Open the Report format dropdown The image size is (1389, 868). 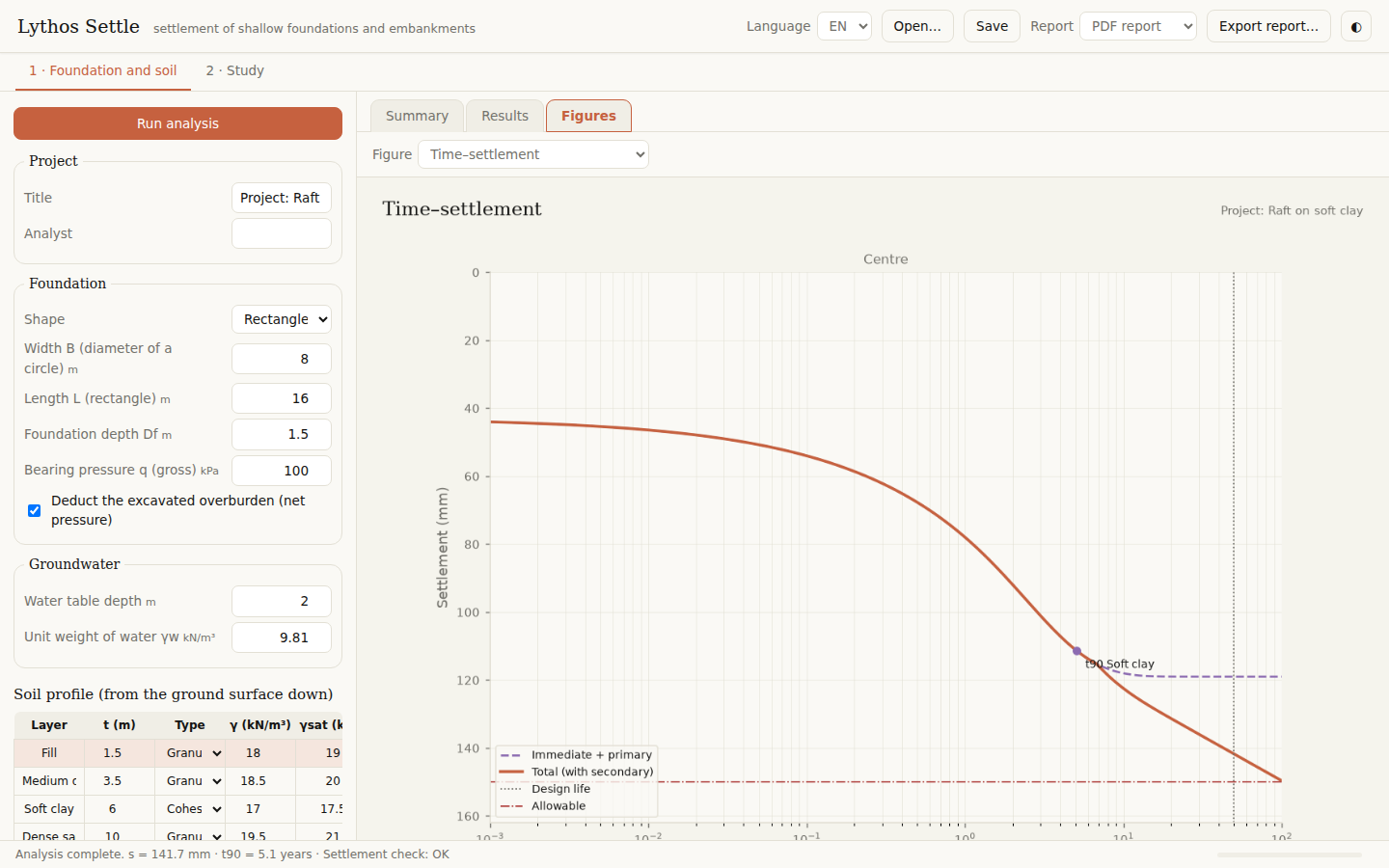[x=1138, y=26]
